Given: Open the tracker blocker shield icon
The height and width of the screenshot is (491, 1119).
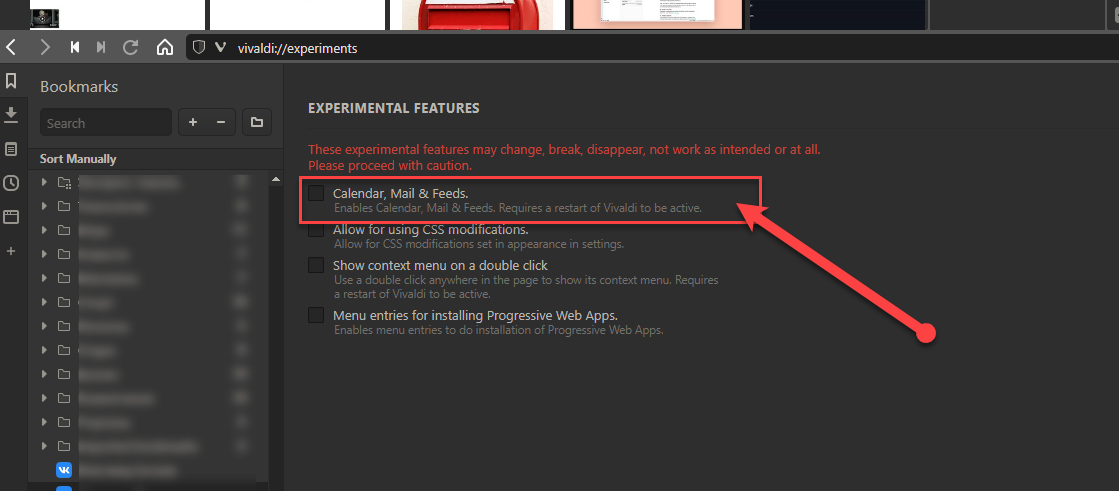Looking at the screenshot, I should (200, 48).
